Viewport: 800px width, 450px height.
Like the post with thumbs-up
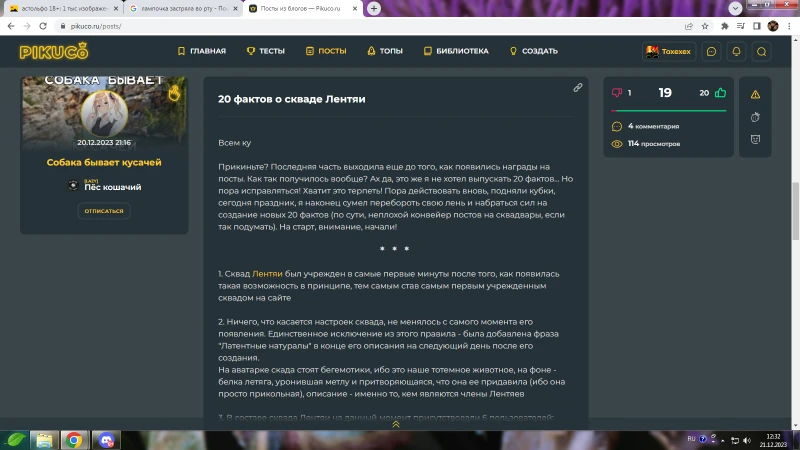pyautogui.click(x=720, y=92)
